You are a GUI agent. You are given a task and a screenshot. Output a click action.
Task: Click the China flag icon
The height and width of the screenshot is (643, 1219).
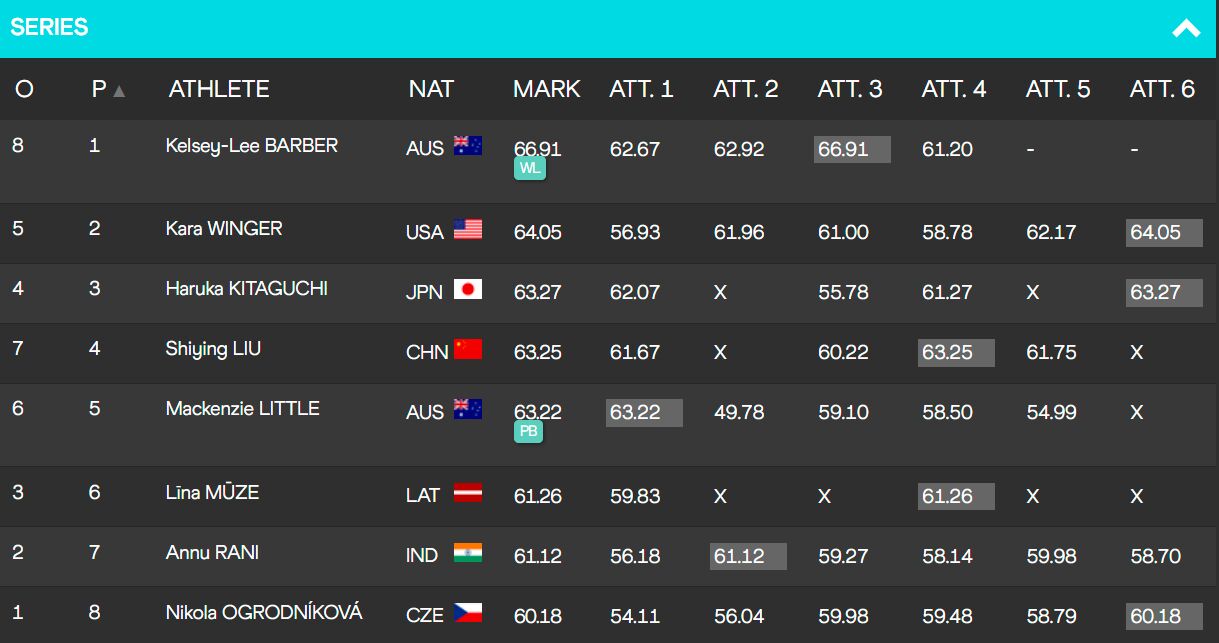pos(468,350)
